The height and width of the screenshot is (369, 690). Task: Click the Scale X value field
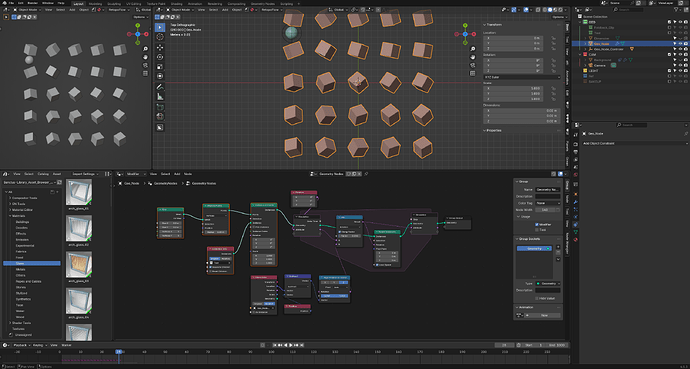click(x=513, y=88)
